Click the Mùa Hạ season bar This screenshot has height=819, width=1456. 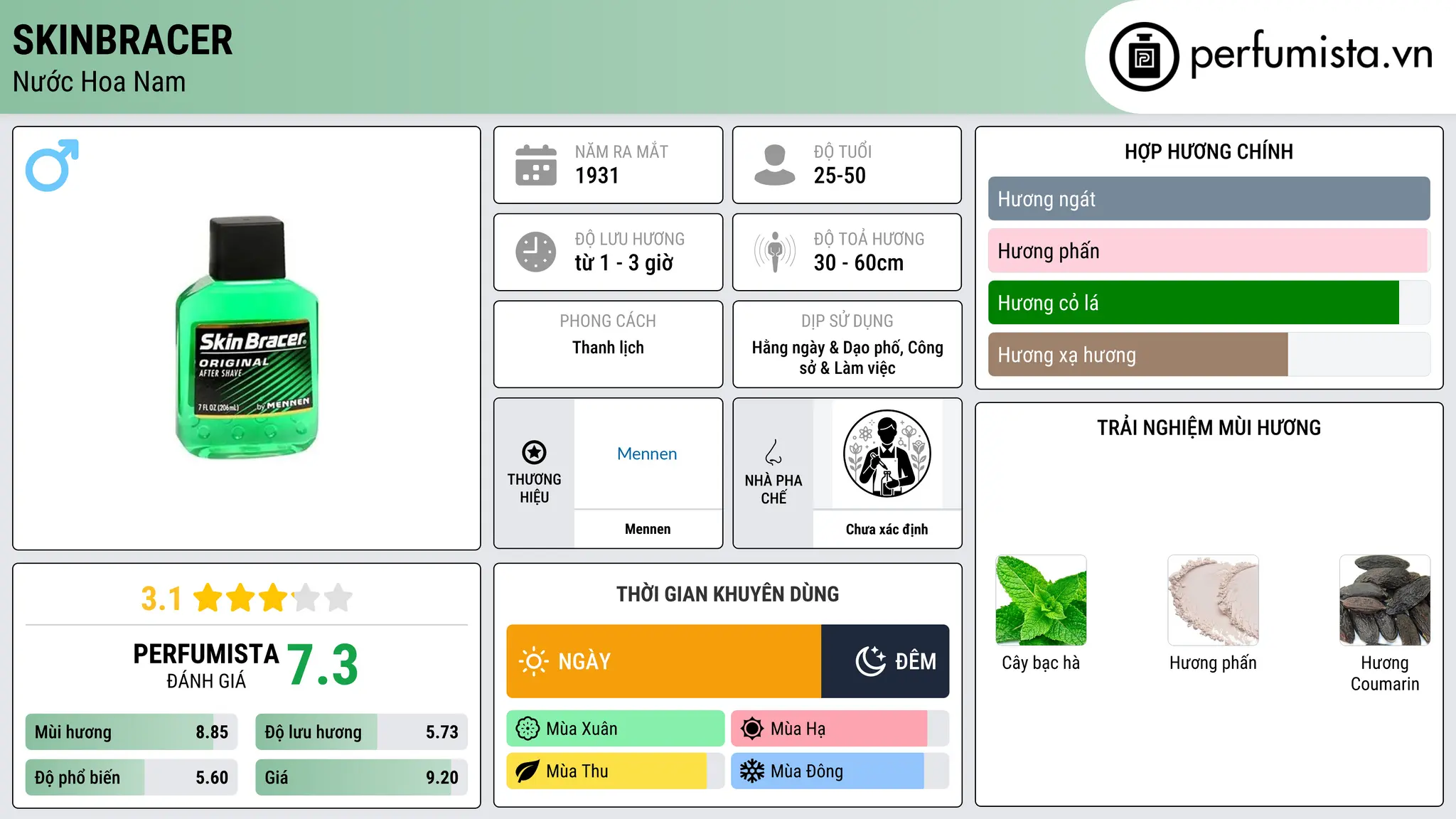tap(840, 729)
